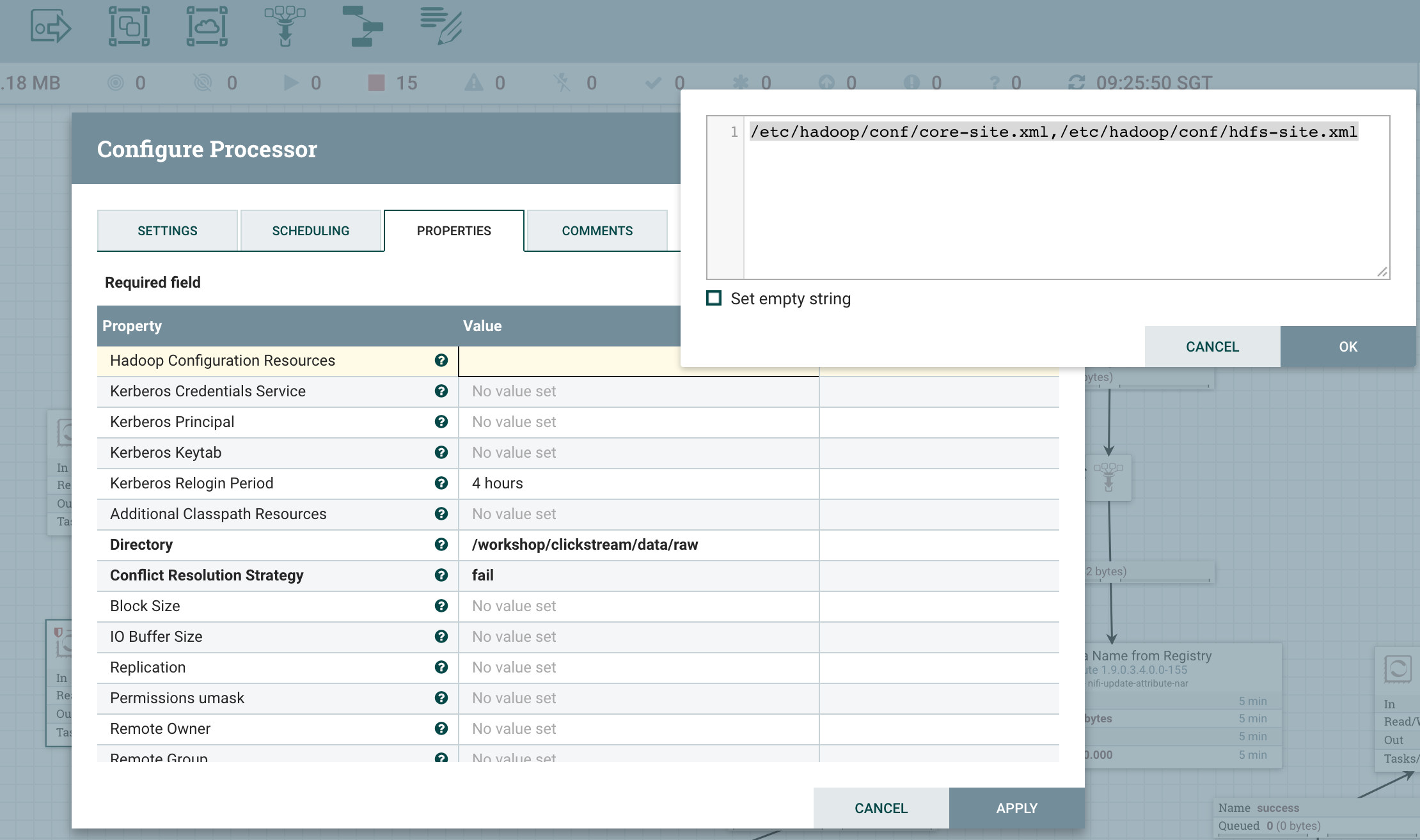
Task: Edit the IO Buffer Size value
Action: pos(639,637)
